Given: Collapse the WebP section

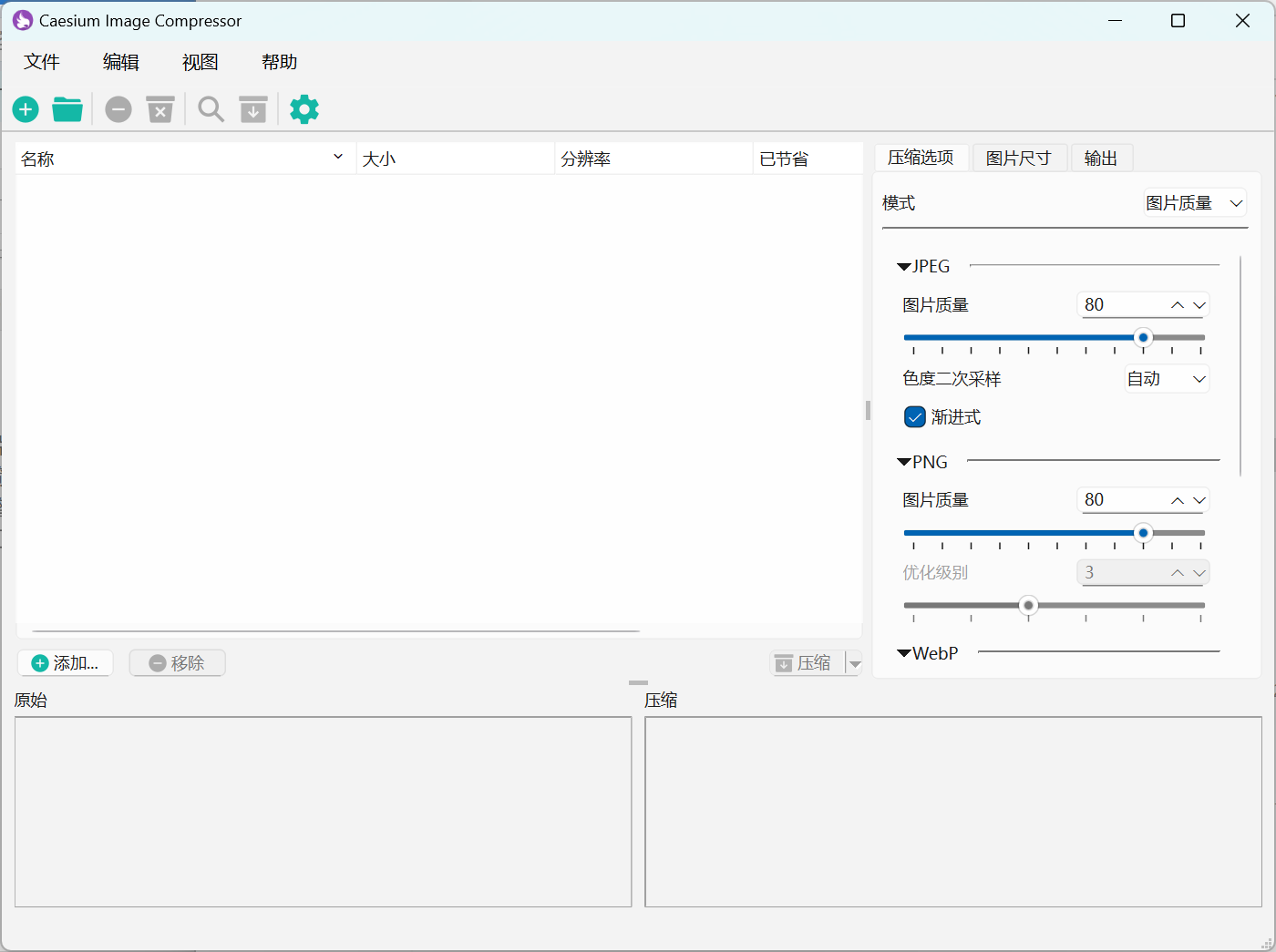Looking at the screenshot, I should click(x=904, y=653).
